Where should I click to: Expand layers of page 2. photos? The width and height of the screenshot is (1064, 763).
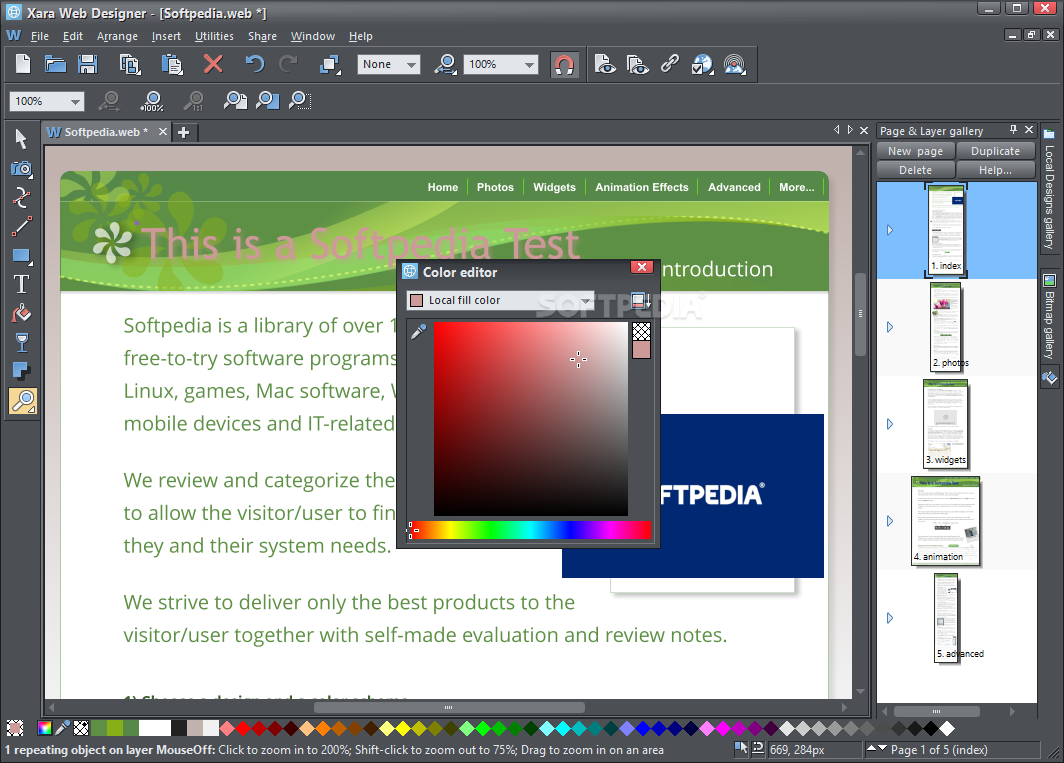890,327
